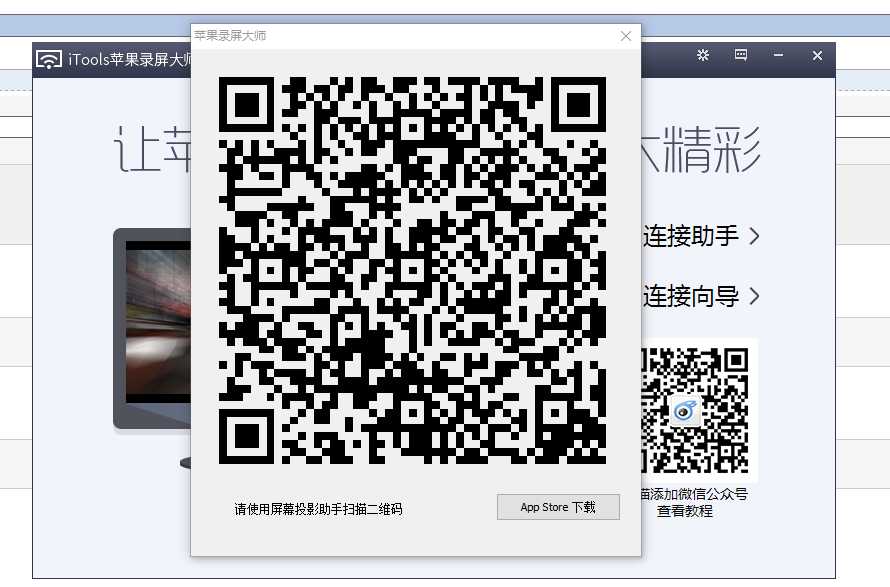Open the 连接助手 link
The width and height of the screenshot is (890, 587).
691,236
